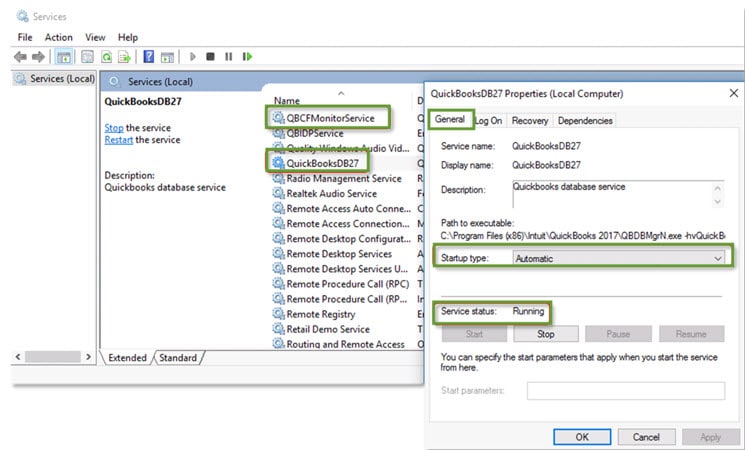The height and width of the screenshot is (450, 745).
Task: Click the Back arrow in the toolbar
Action: click(20, 57)
